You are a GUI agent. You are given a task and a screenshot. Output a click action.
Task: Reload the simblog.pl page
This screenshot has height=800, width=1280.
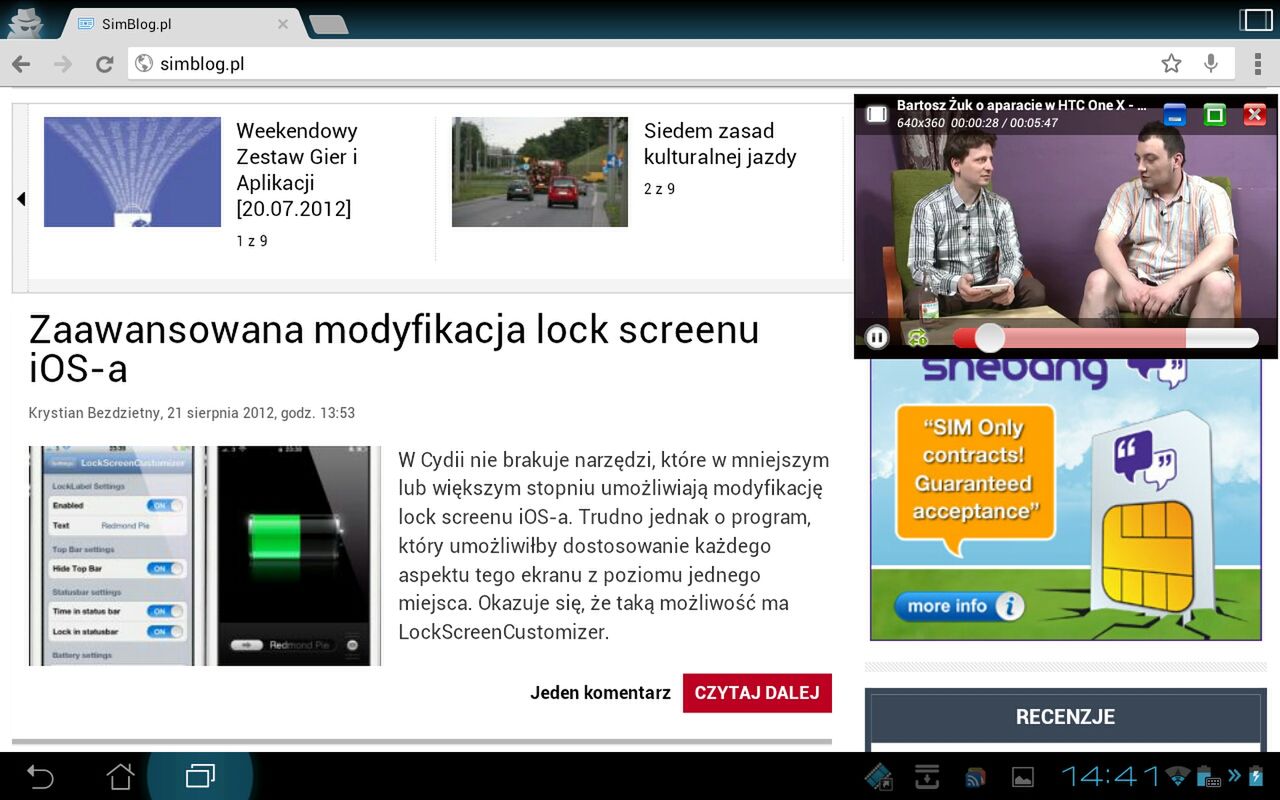point(104,64)
